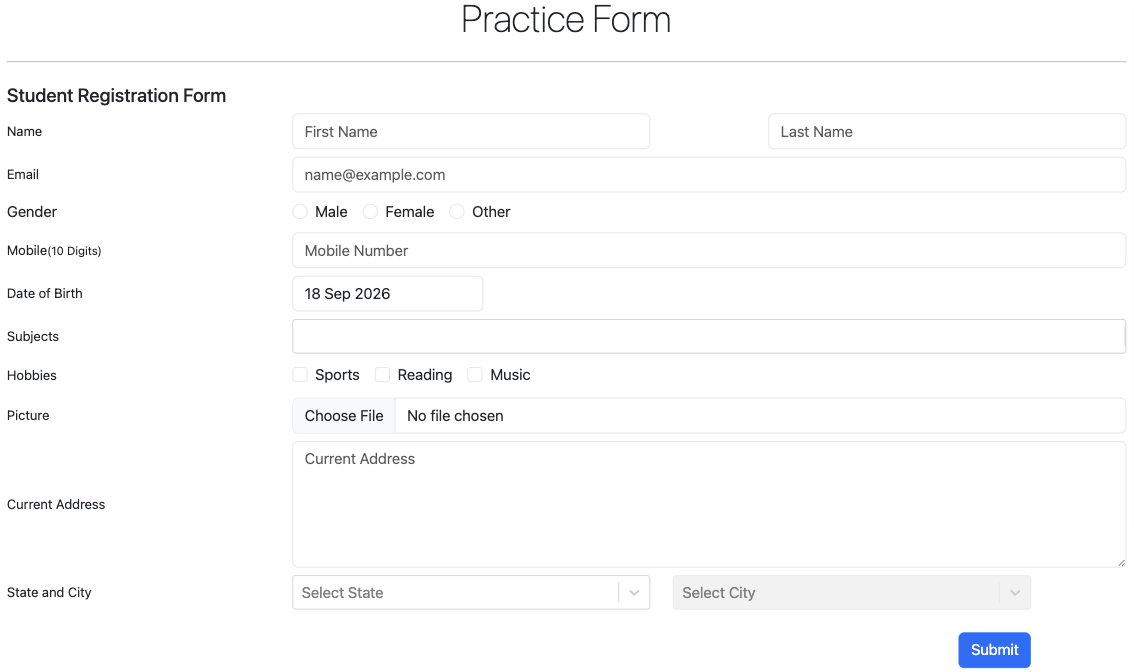Click the Mobile Number input field
Viewport: 1134px width, 672px height.
(x=709, y=250)
